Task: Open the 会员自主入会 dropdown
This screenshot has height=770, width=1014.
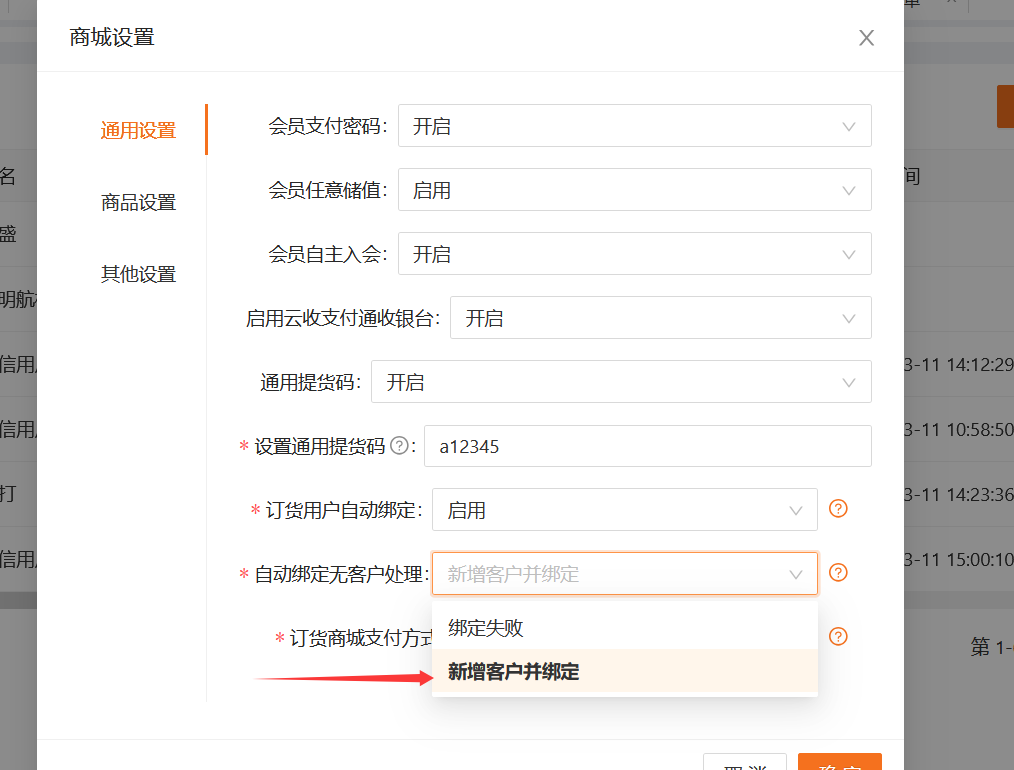Action: [x=634, y=254]
